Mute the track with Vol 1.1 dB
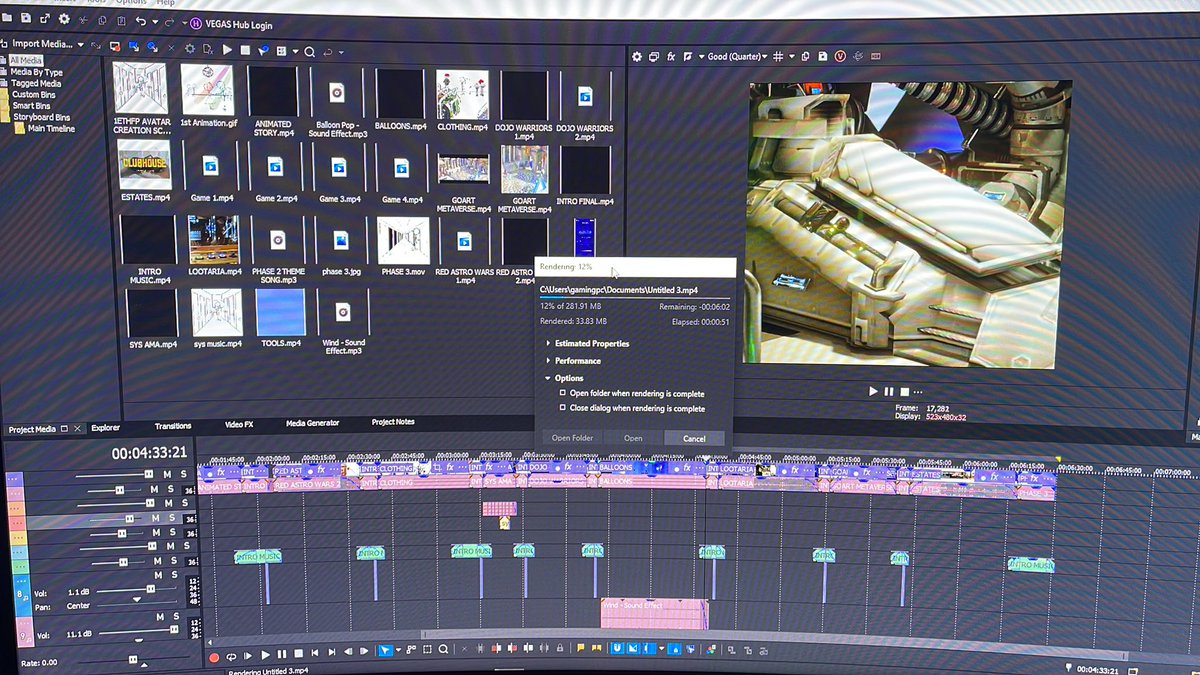Image resolution: width=1200 pixels, height=675 pixels. 158,575
